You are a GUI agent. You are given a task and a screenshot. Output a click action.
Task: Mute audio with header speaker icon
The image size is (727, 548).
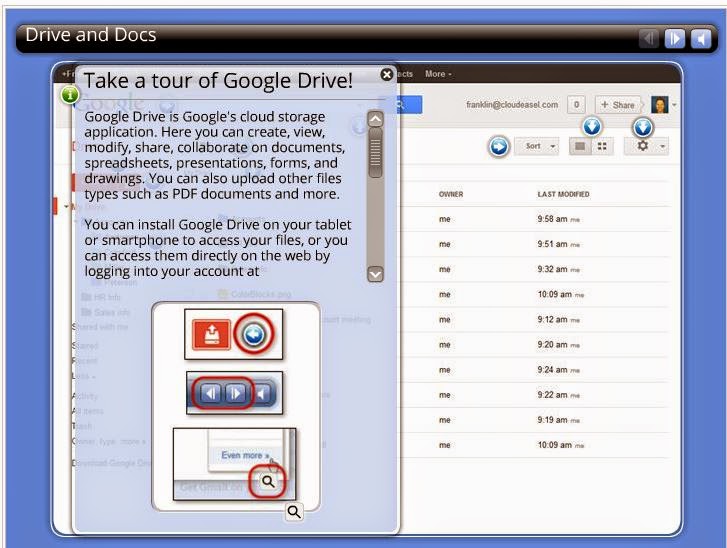[x=701, y=38]
